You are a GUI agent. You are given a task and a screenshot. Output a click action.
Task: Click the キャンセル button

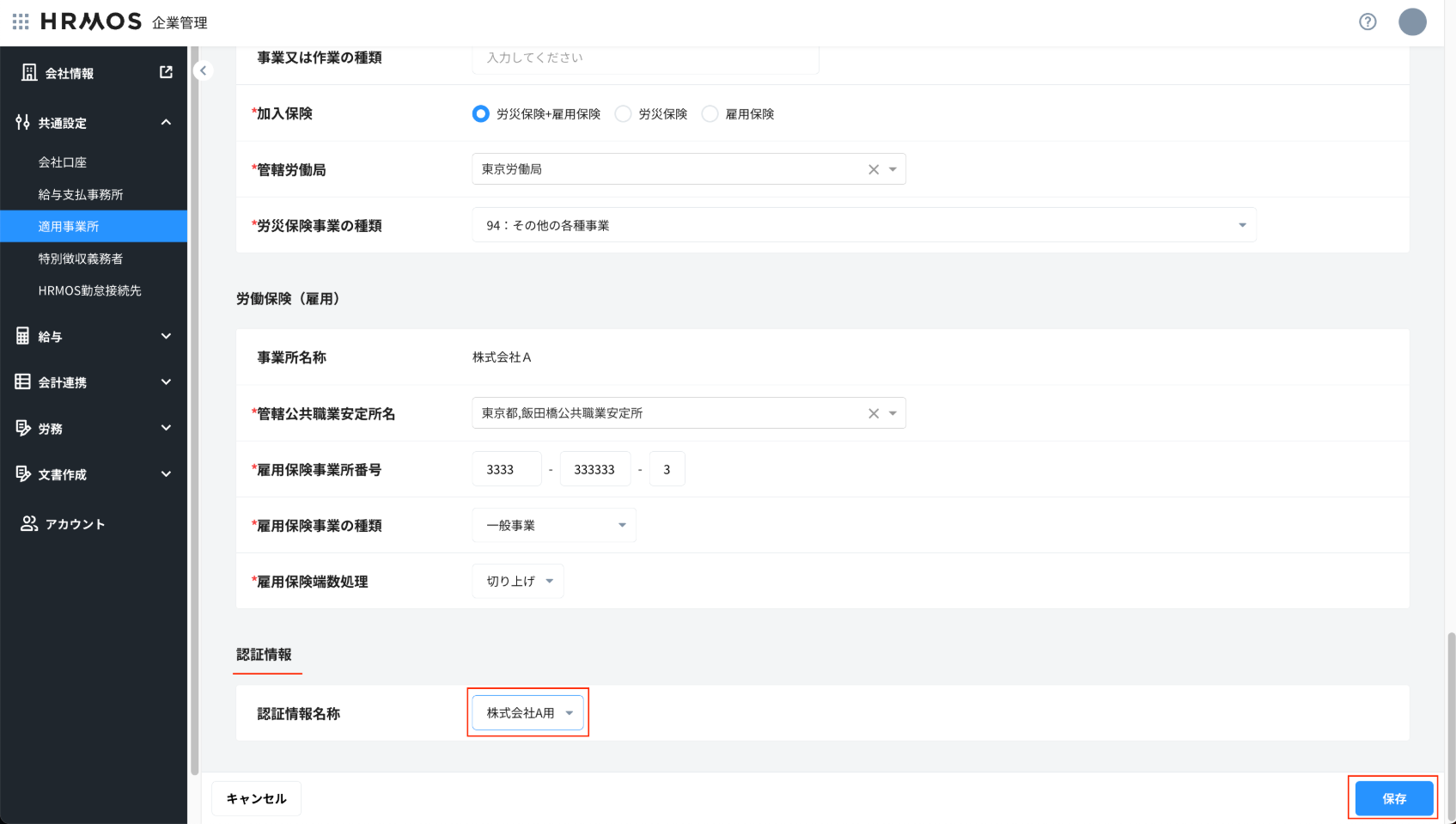point(256,798)
